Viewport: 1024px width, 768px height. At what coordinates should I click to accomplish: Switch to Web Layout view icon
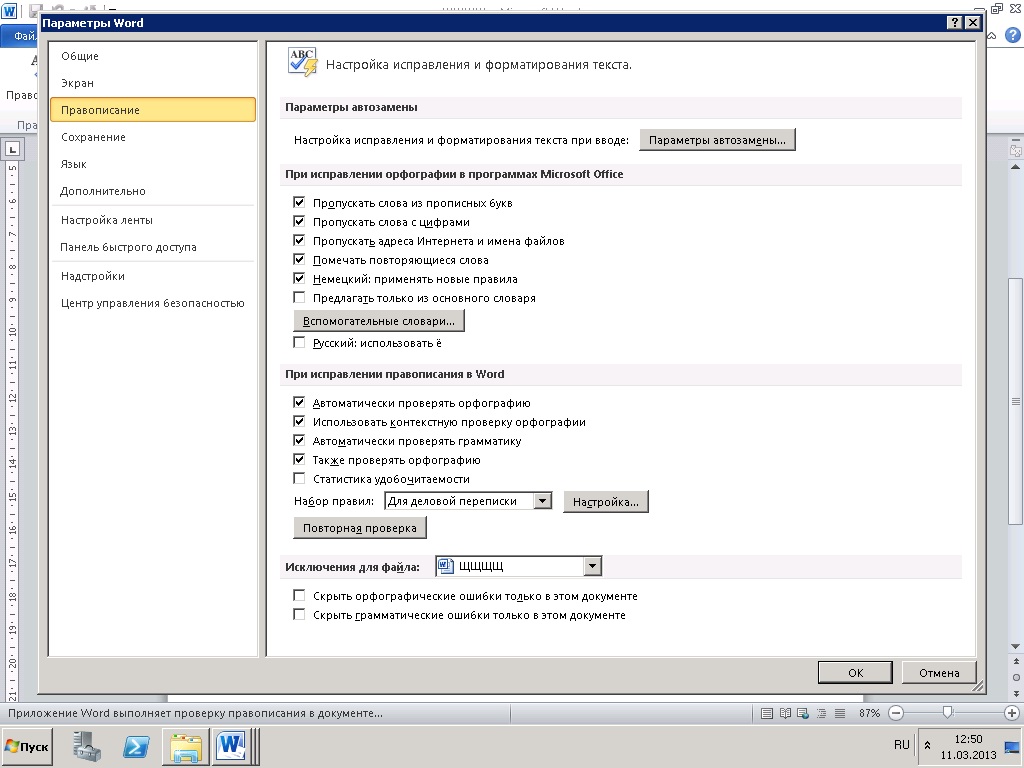(803, 713)
